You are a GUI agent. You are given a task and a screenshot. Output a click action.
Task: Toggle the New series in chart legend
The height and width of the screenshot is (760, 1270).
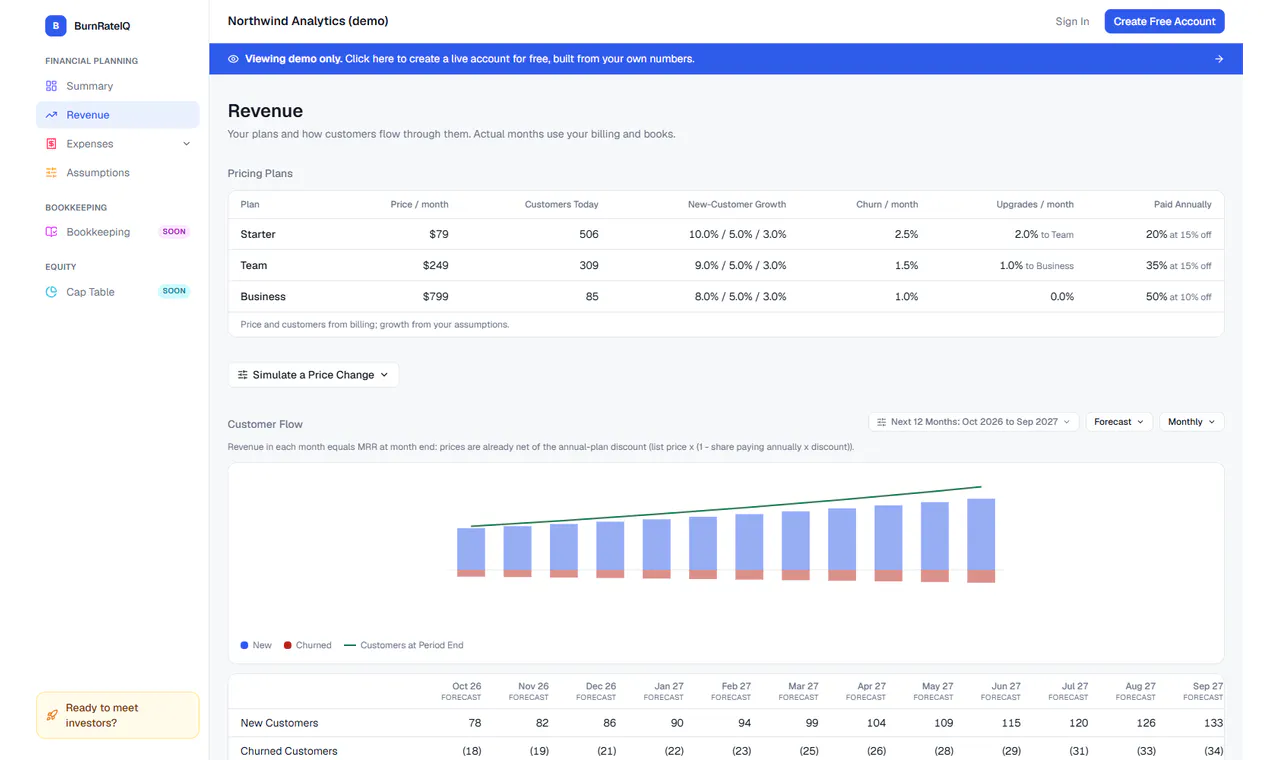[256, 645]
